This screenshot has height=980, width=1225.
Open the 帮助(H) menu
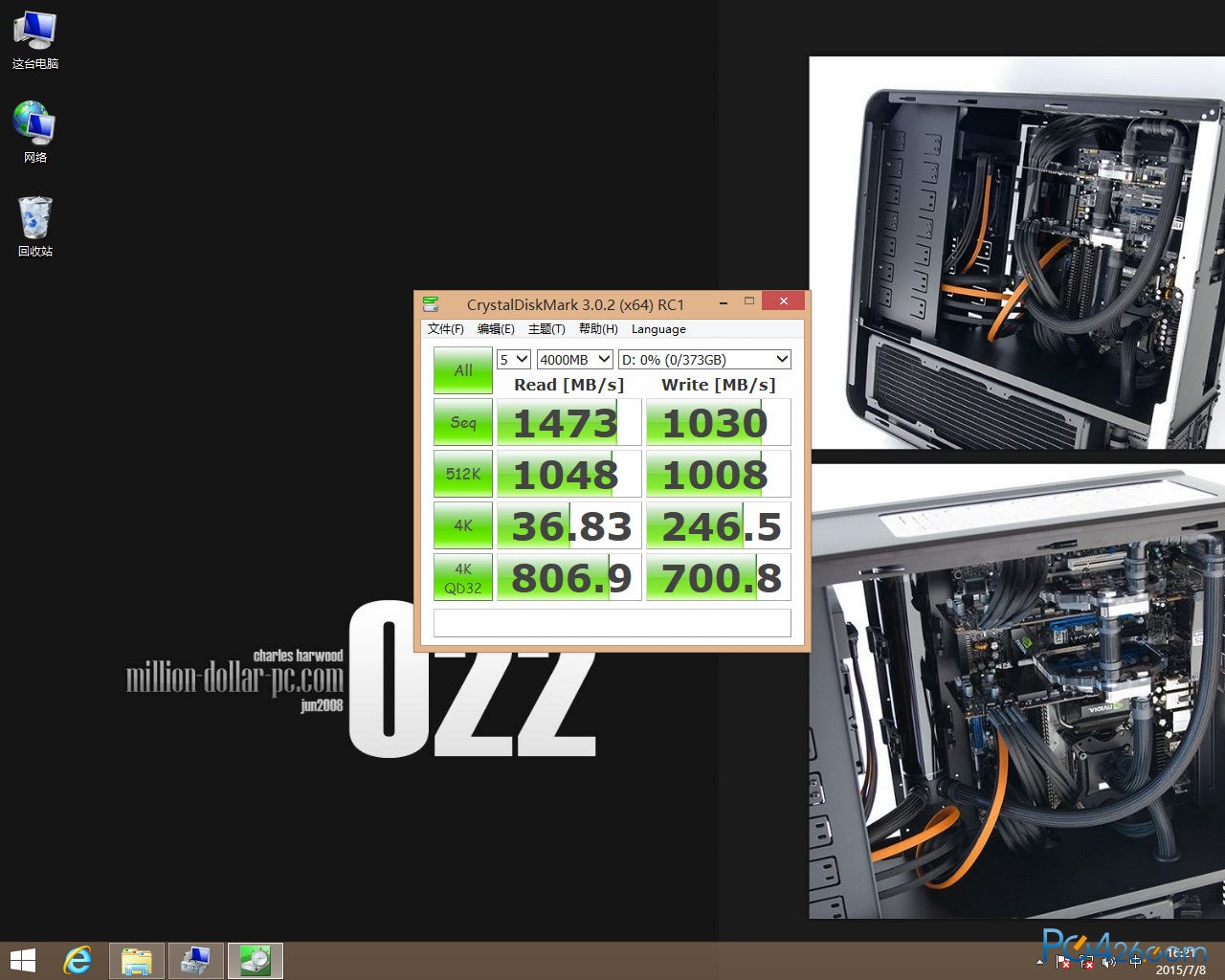tap(598, 329)
